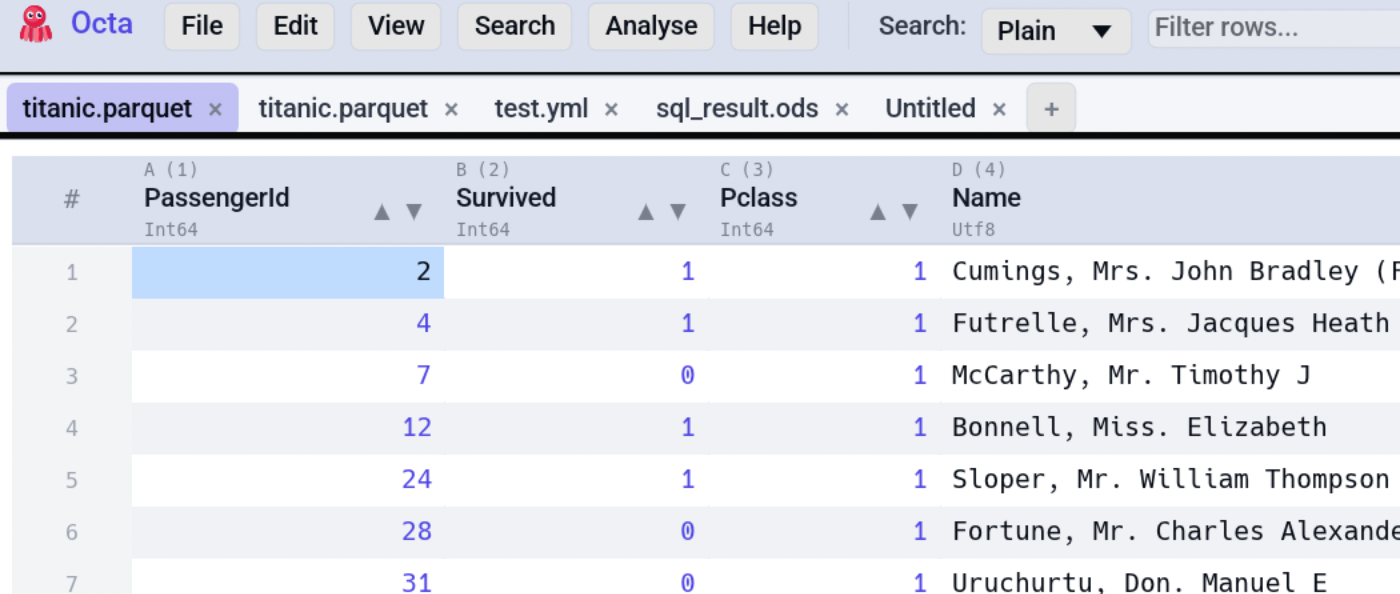
Task: Click the Bonnell, Miss. Elizabeth cell
Action: 1170,428
